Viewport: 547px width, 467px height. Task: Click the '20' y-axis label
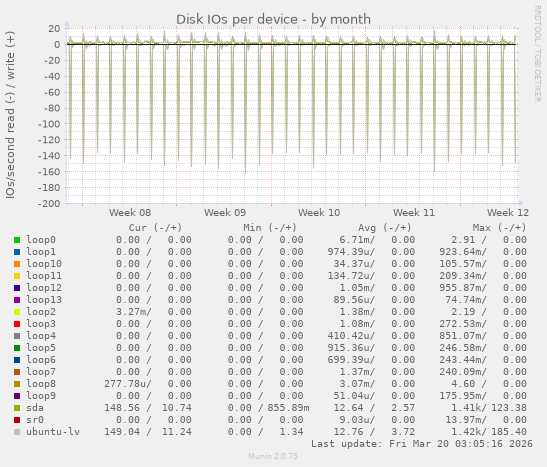(x=54, y=29)
